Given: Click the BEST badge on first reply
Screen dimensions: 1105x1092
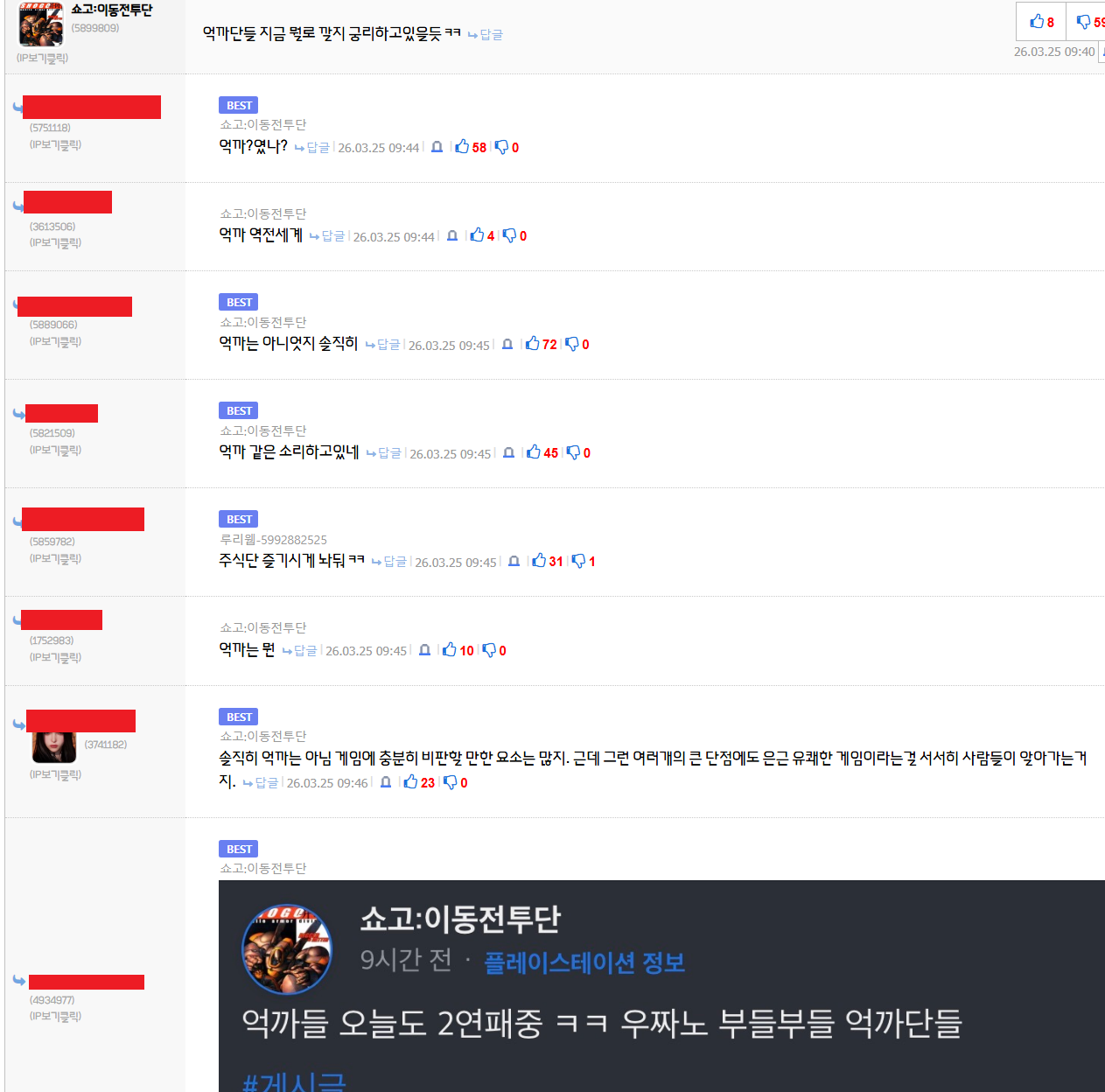Looking at the screenshot, I should (239, 105).
